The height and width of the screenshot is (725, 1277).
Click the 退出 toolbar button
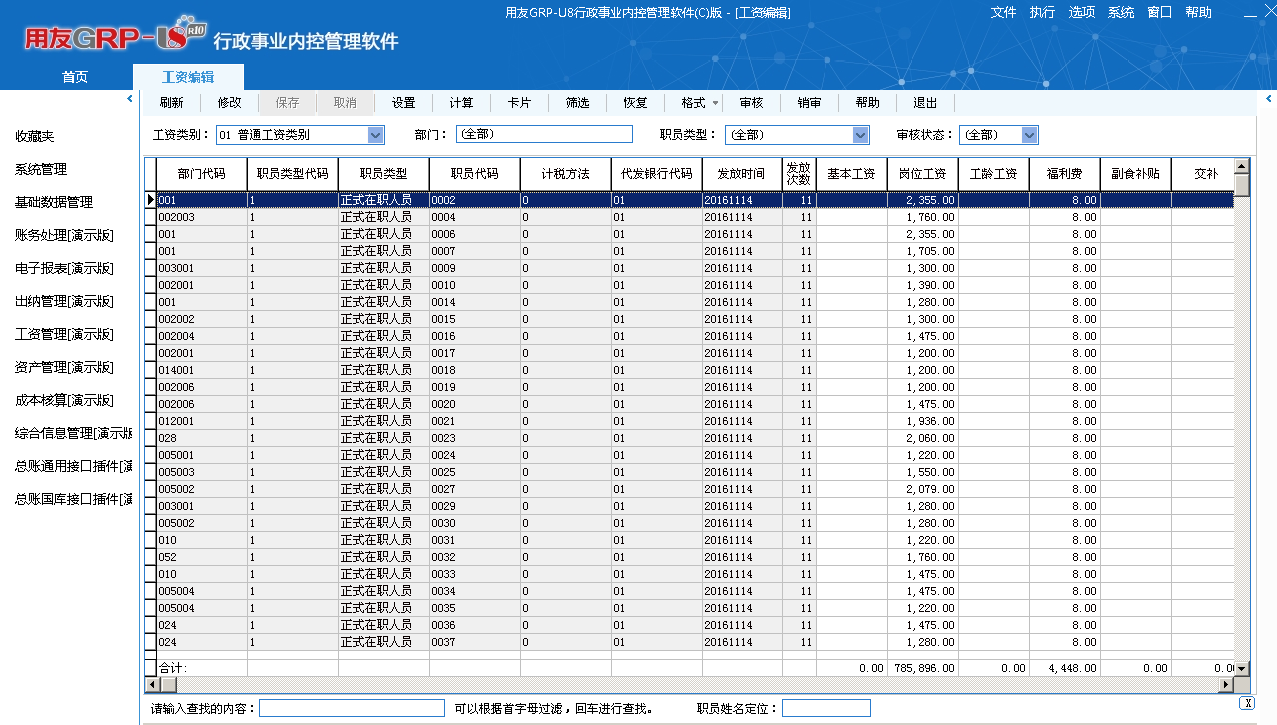point(926,103)
